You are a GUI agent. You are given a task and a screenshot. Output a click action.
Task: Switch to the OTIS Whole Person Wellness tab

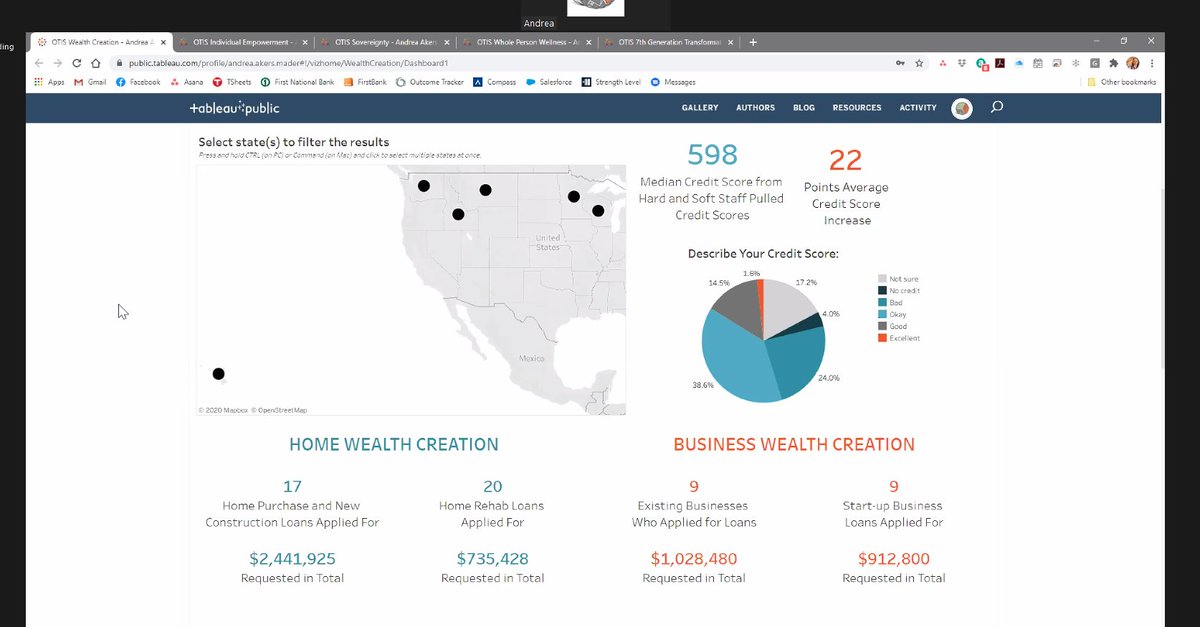point(527,42)
